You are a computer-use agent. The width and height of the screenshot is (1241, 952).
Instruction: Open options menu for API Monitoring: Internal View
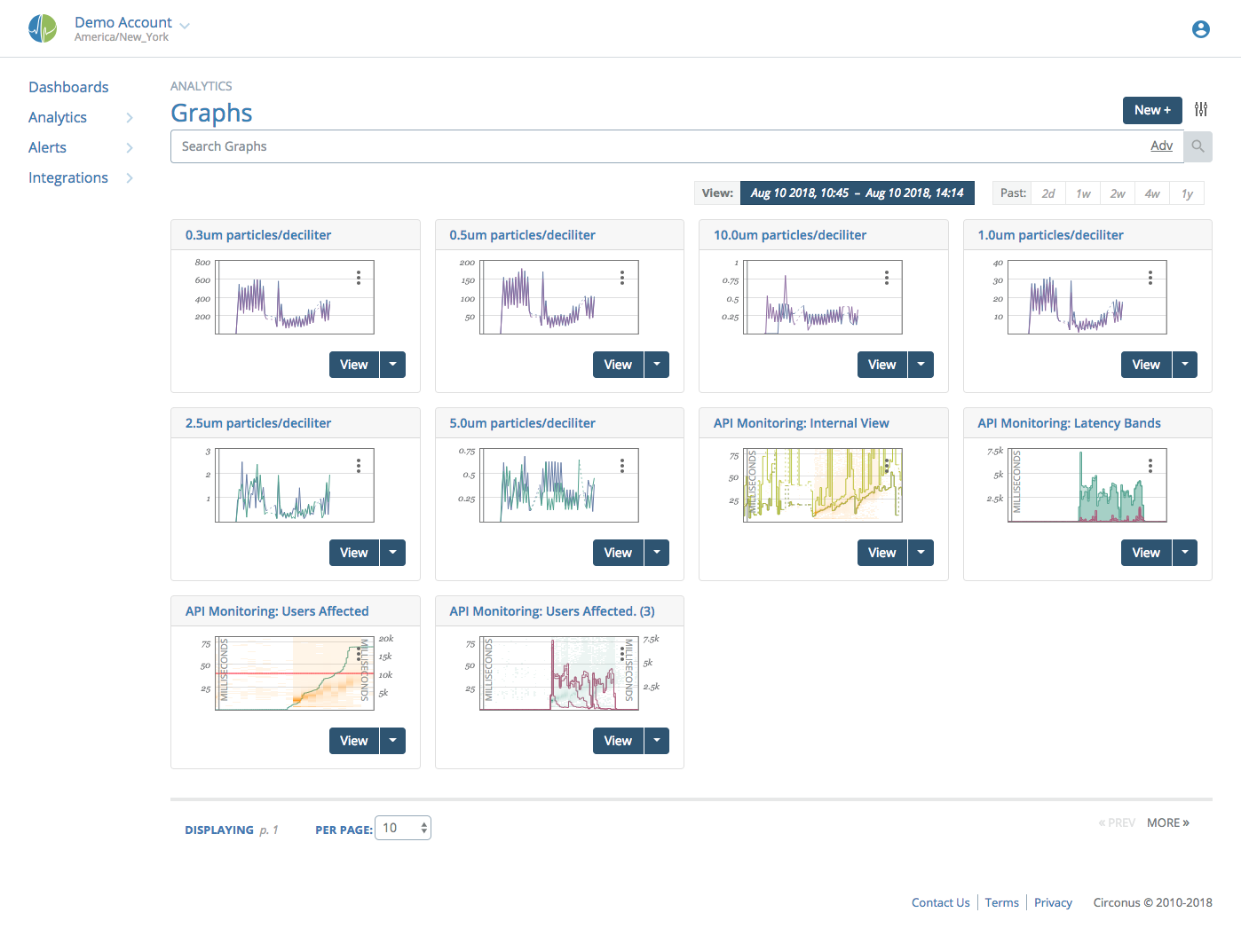(x=887, y=466)
